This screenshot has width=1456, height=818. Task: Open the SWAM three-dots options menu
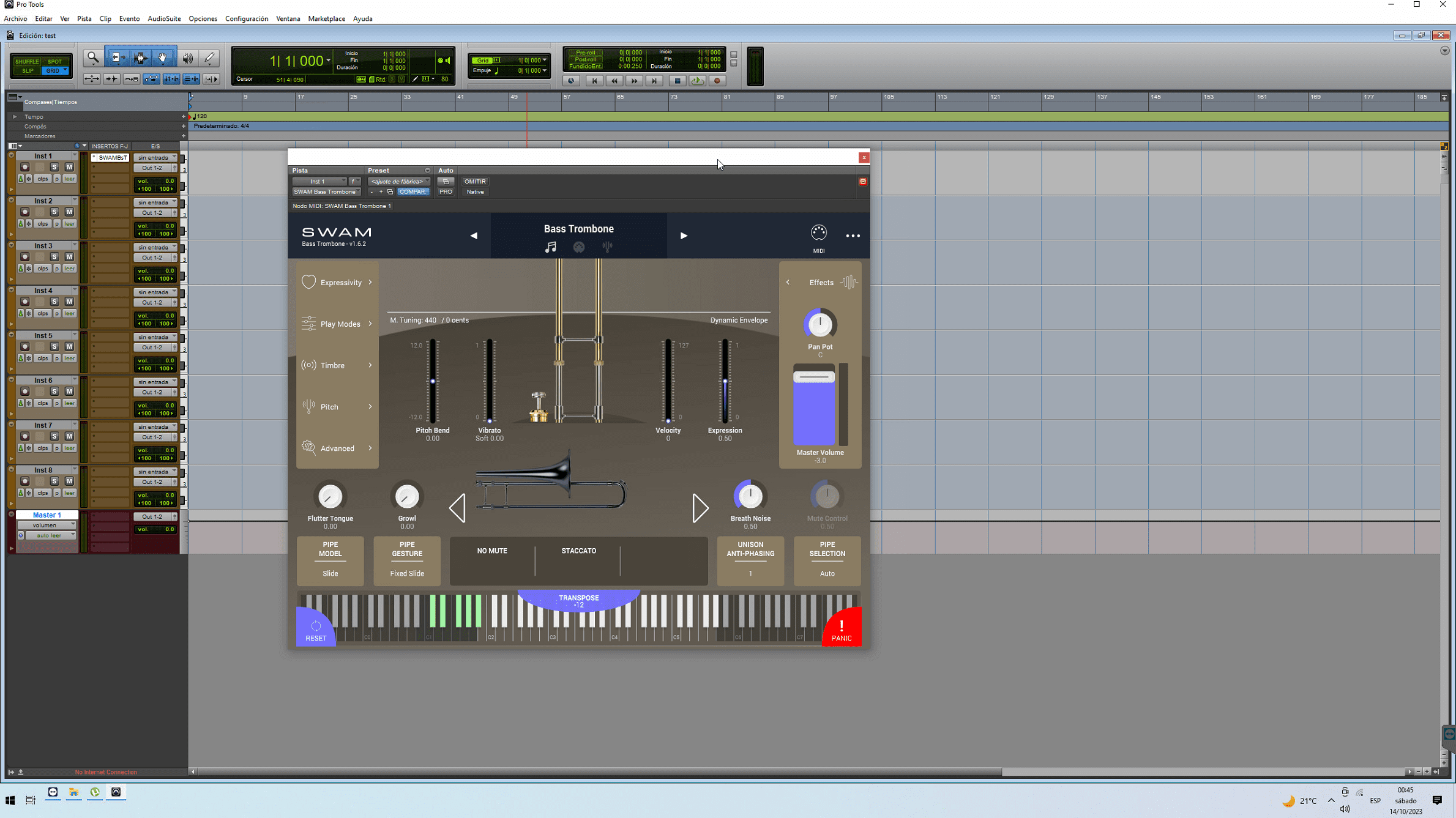pyautogui.click(x=853, y=236)
